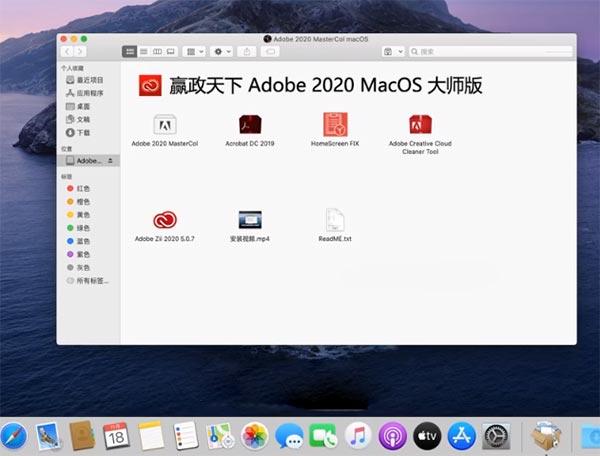Open the Adobe Zii 2020 5.0.7 icon

coord(165,220)
